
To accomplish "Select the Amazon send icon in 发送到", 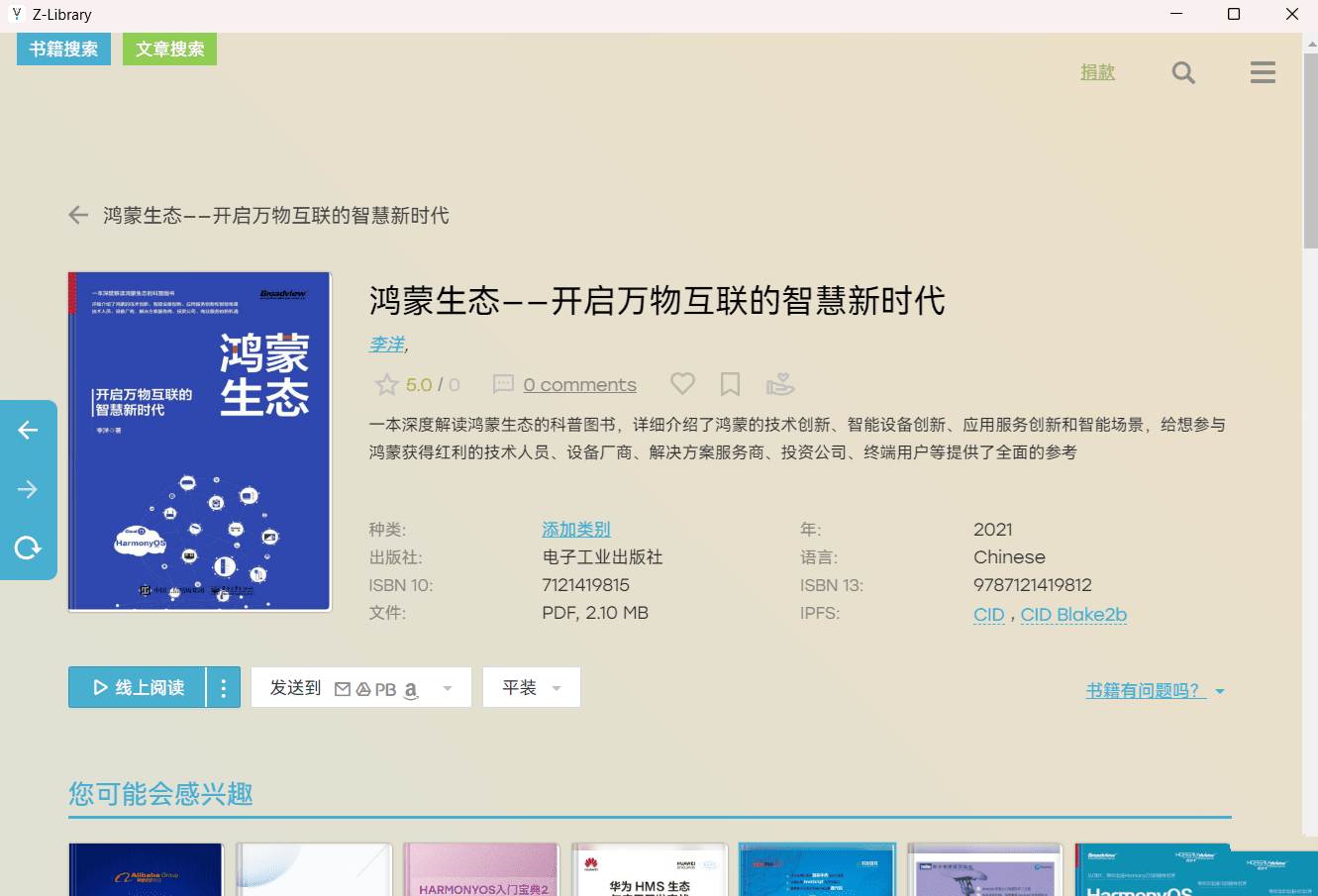I will [x=411, y=689].
